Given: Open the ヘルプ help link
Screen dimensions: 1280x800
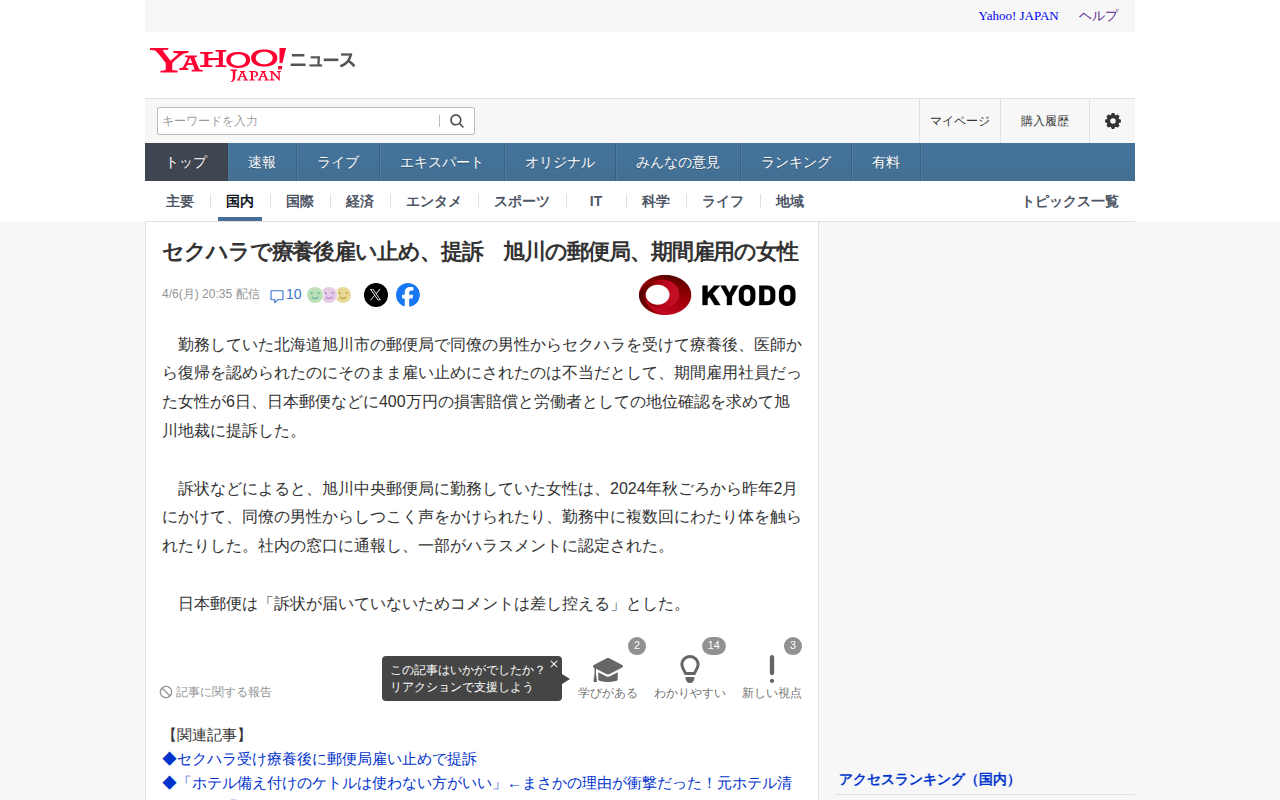Looking at the screenshot, I should point(1098,16).
